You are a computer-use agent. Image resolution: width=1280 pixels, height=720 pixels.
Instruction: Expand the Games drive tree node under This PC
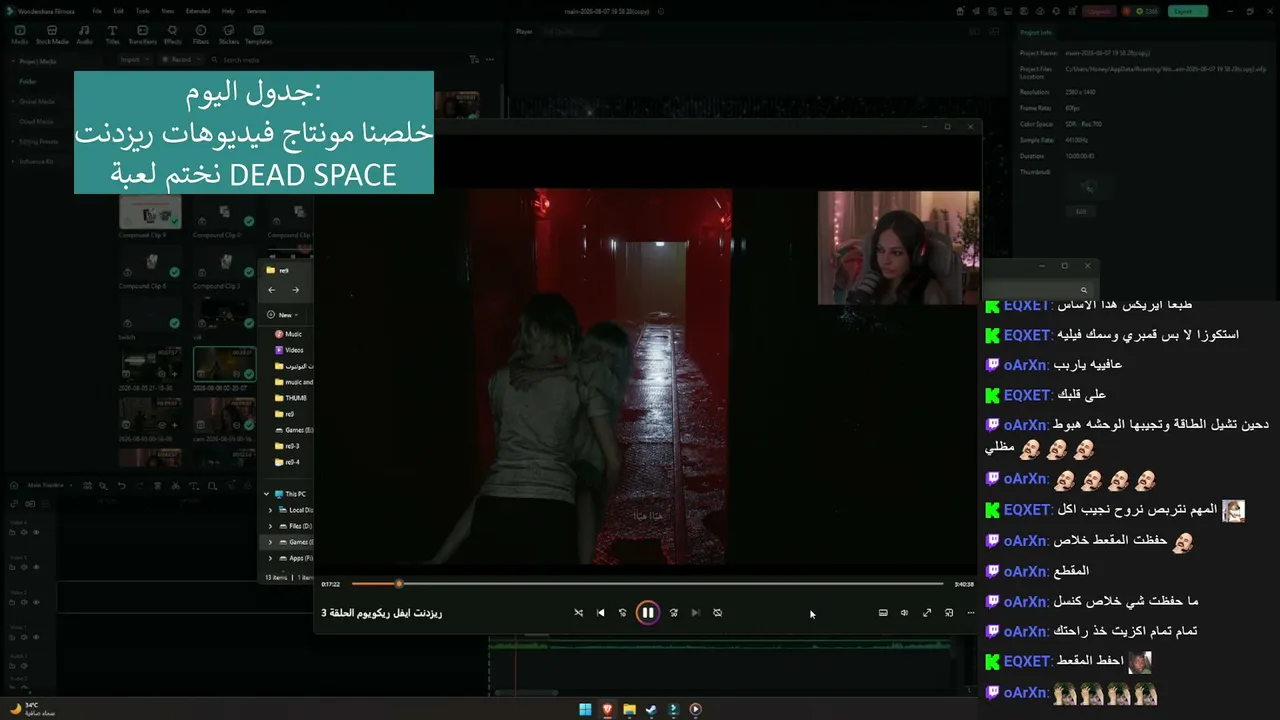click(x=270, y=542)
